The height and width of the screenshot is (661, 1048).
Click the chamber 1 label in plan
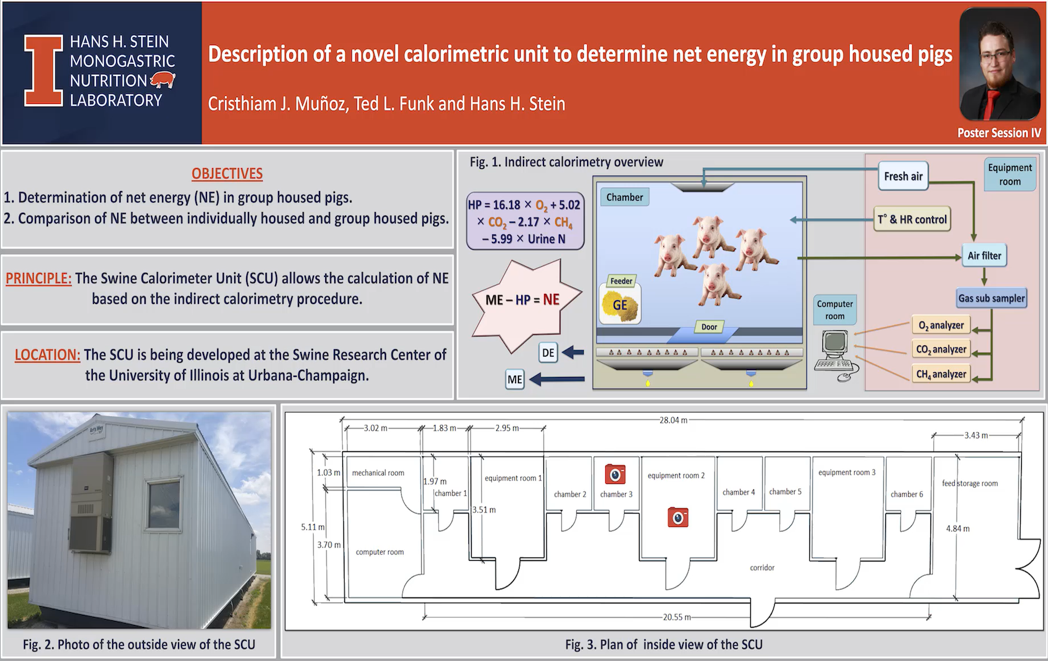click(451, 493)
